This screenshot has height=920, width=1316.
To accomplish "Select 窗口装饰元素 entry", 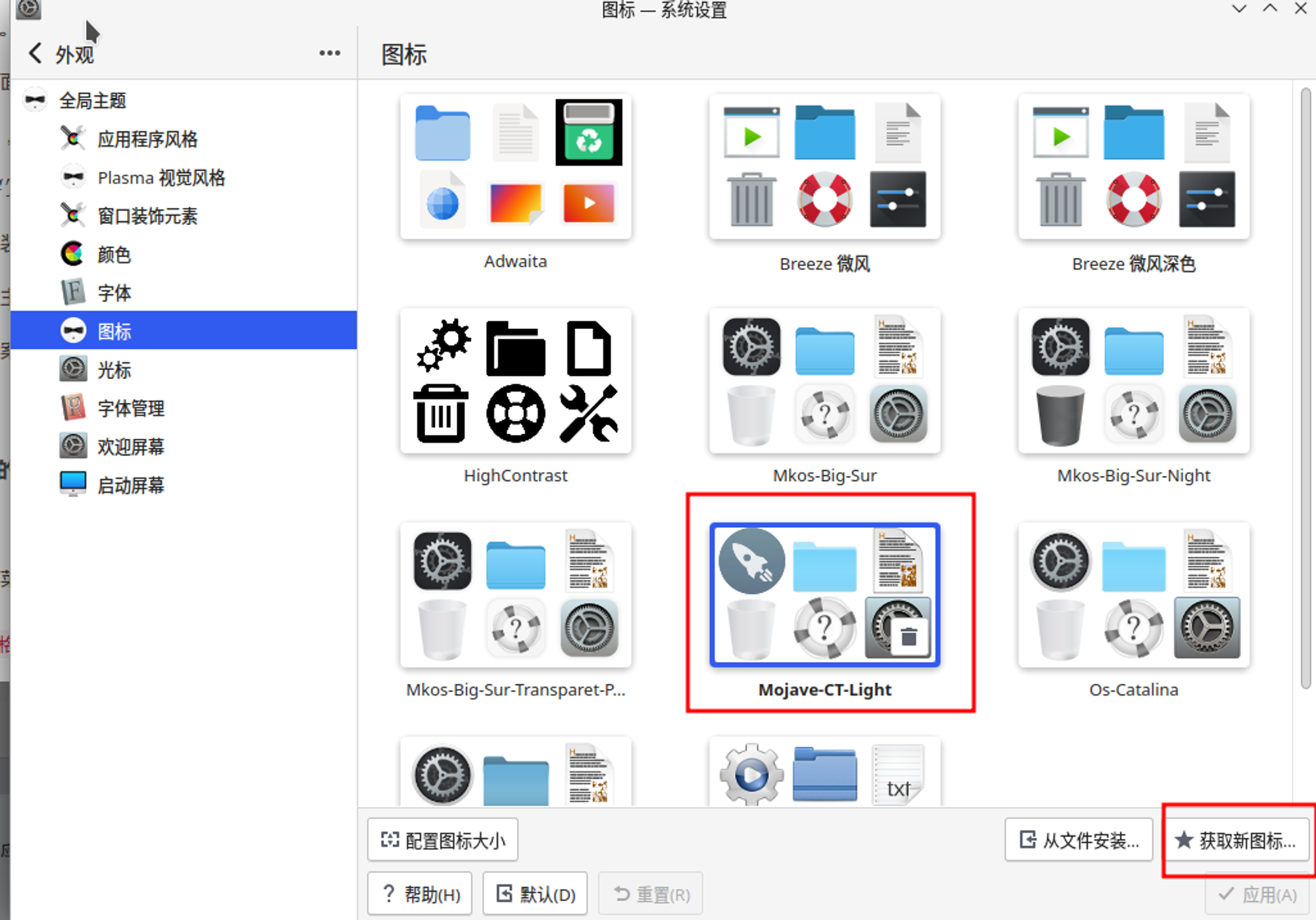I will (184, 216).
